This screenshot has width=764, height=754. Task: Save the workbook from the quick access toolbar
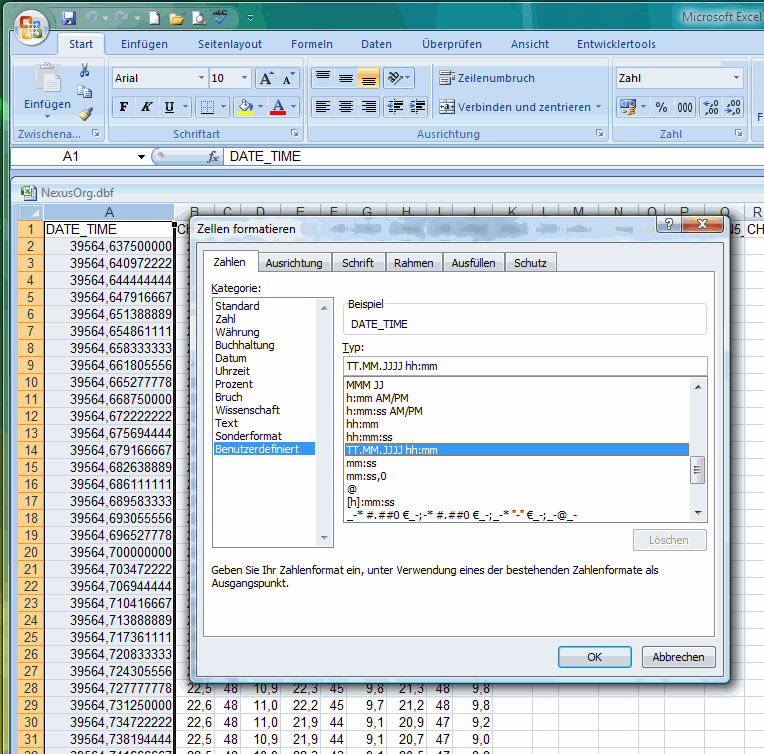pyautogui.click(x=69, y=18)
